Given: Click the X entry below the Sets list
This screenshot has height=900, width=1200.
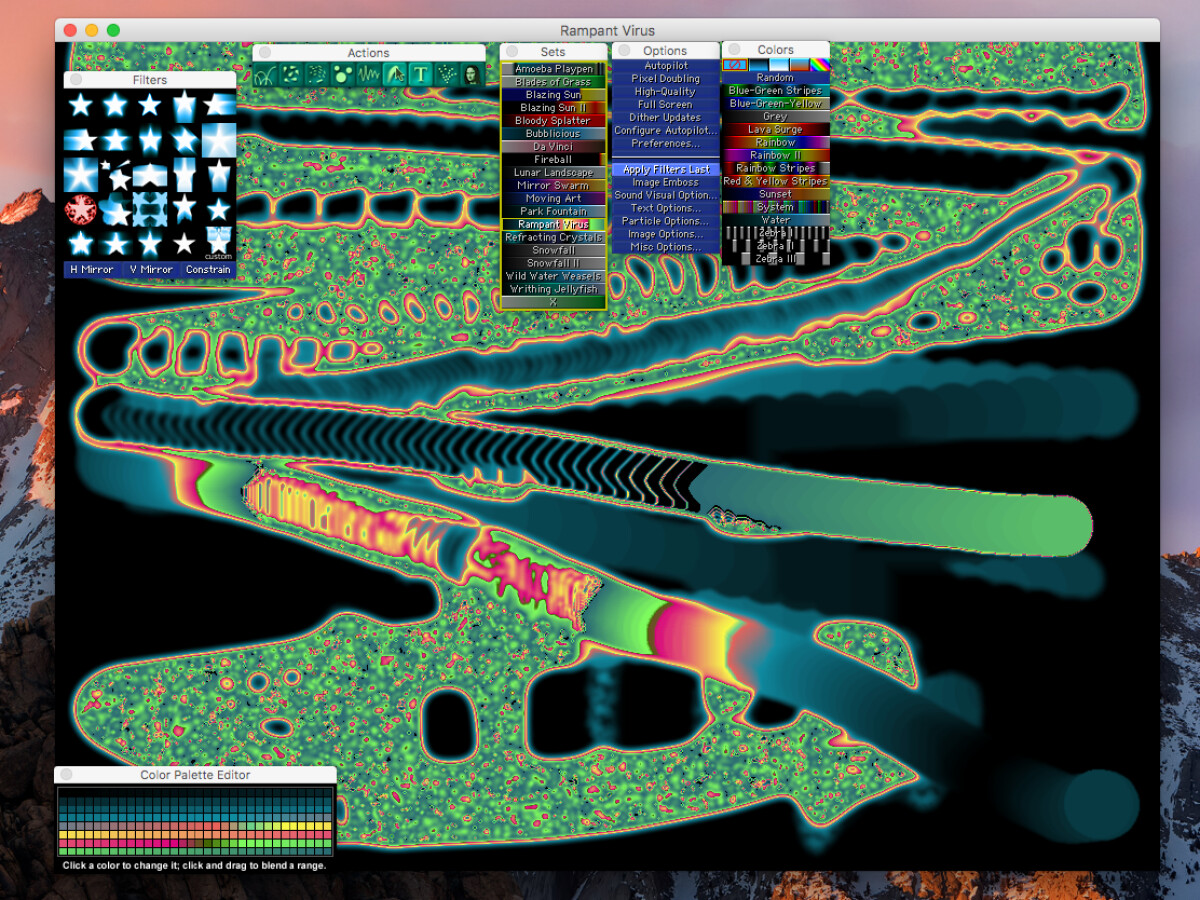Looking at the screenshot, I should point(553,302).
